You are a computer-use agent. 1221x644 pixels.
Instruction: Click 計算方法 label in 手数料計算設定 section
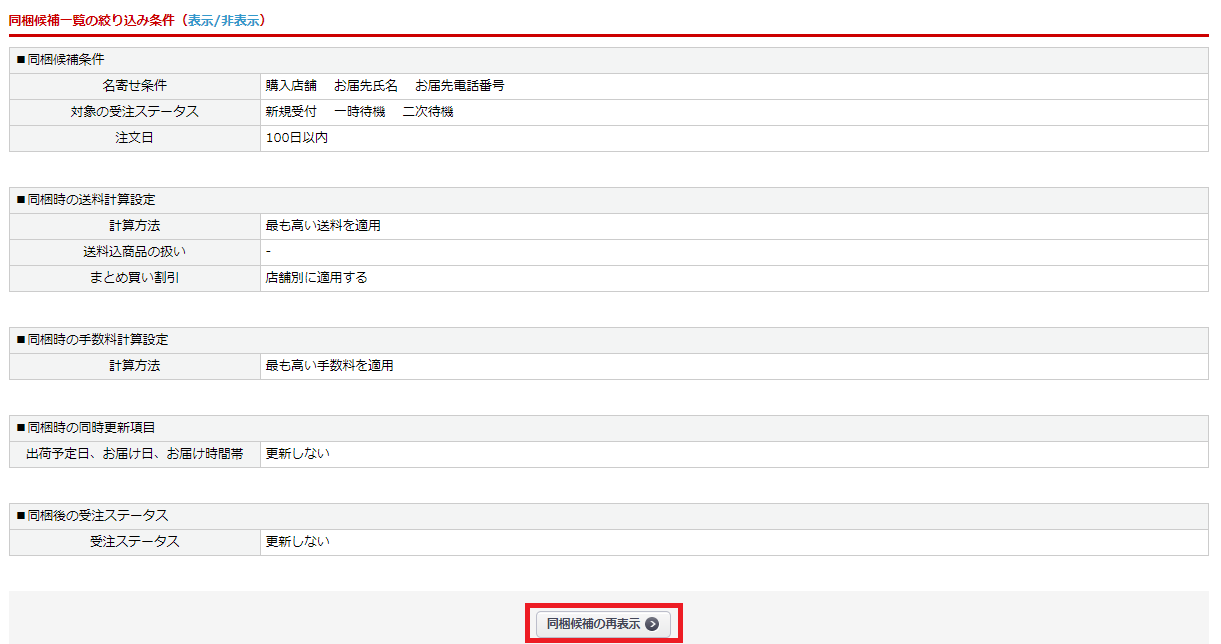coord(135,366)
